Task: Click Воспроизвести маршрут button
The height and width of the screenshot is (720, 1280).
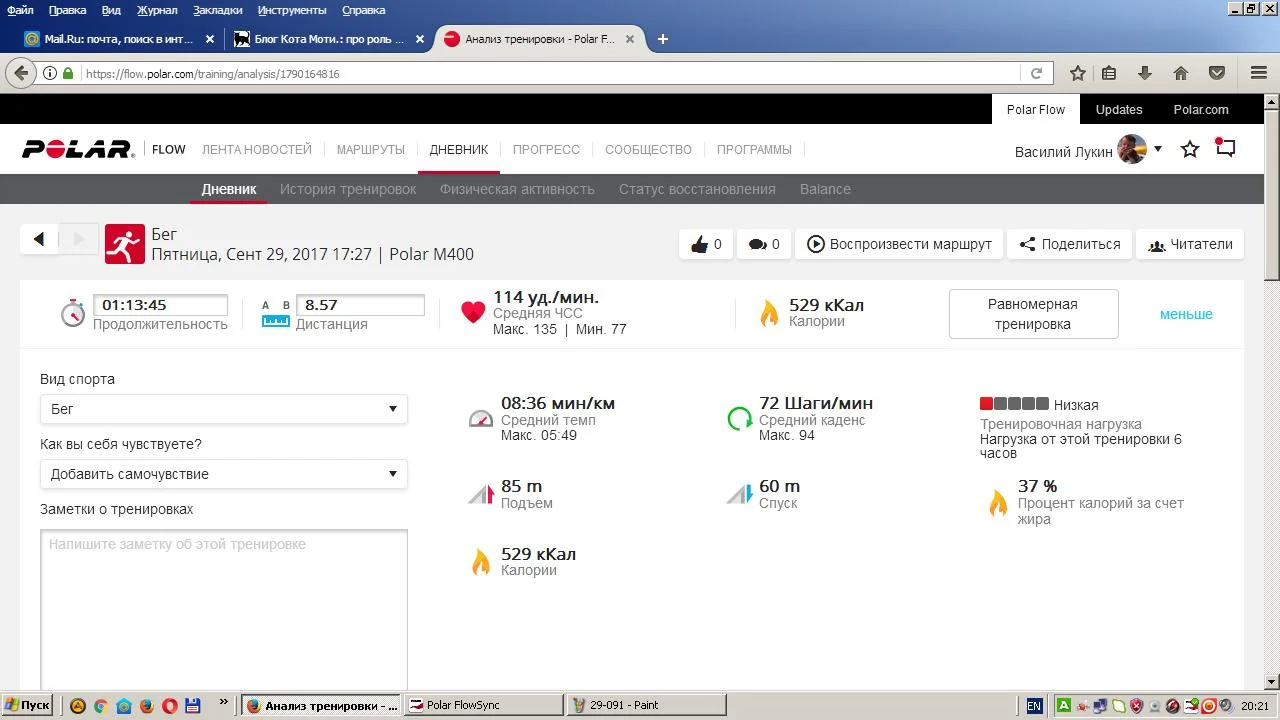Action: (x=899, y=244)
